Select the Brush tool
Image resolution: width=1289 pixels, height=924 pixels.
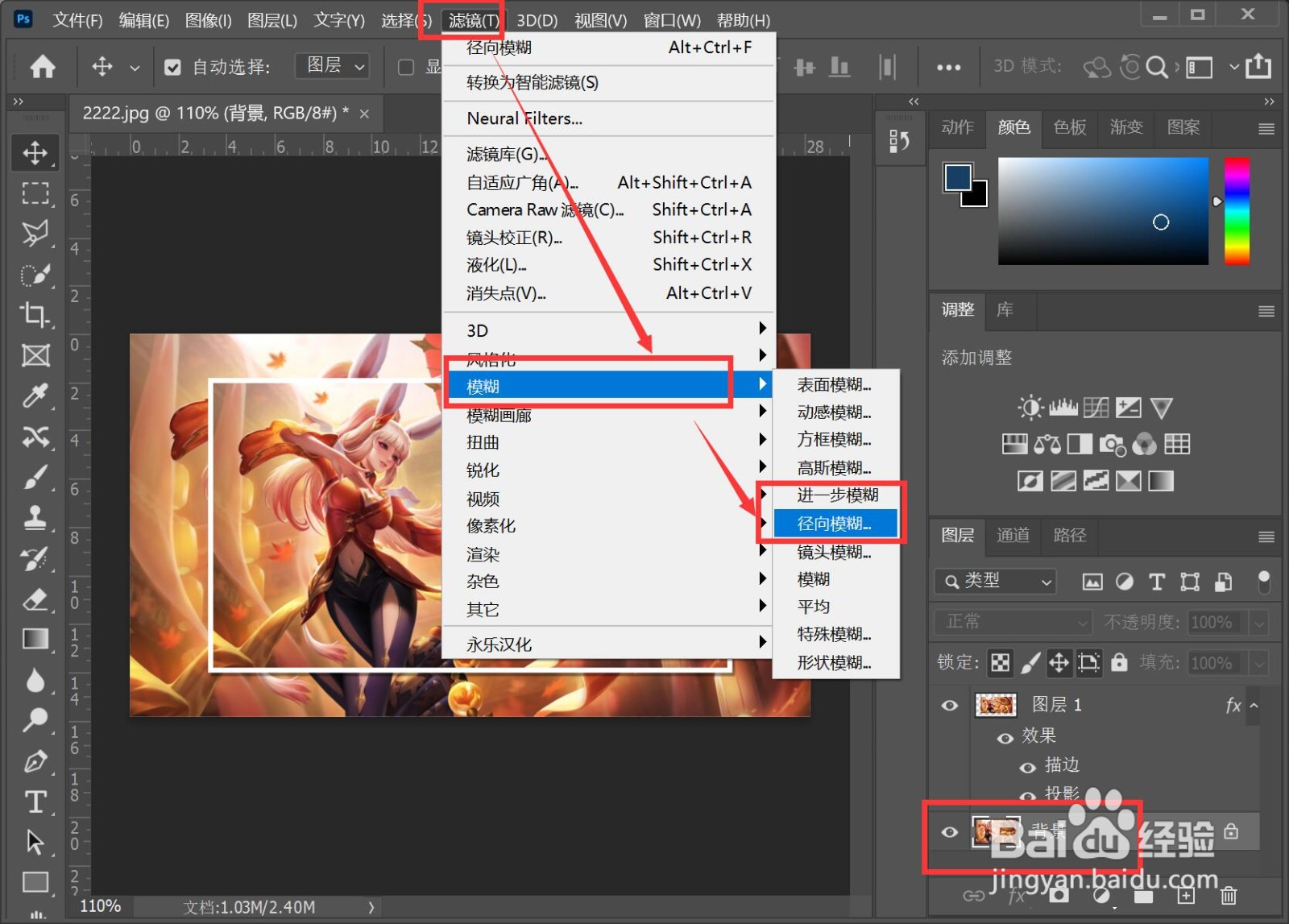[x=35, y=477]
